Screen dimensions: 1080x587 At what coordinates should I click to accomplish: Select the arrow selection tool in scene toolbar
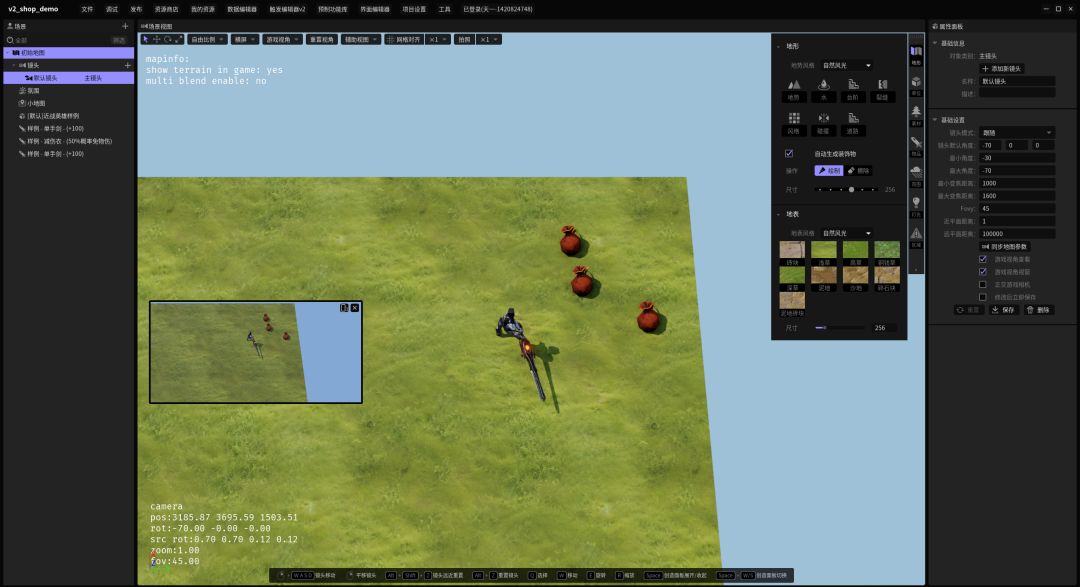145,39
